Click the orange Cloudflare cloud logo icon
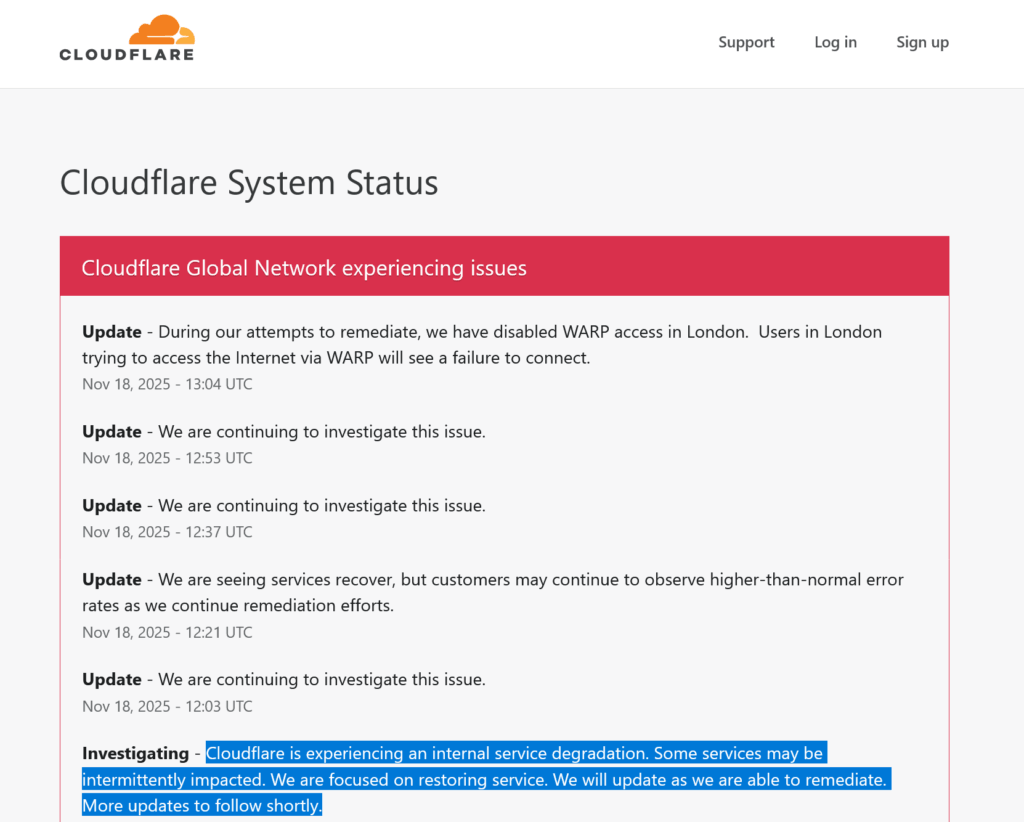Screen dimensions: 1024x822 click(160, 30)
